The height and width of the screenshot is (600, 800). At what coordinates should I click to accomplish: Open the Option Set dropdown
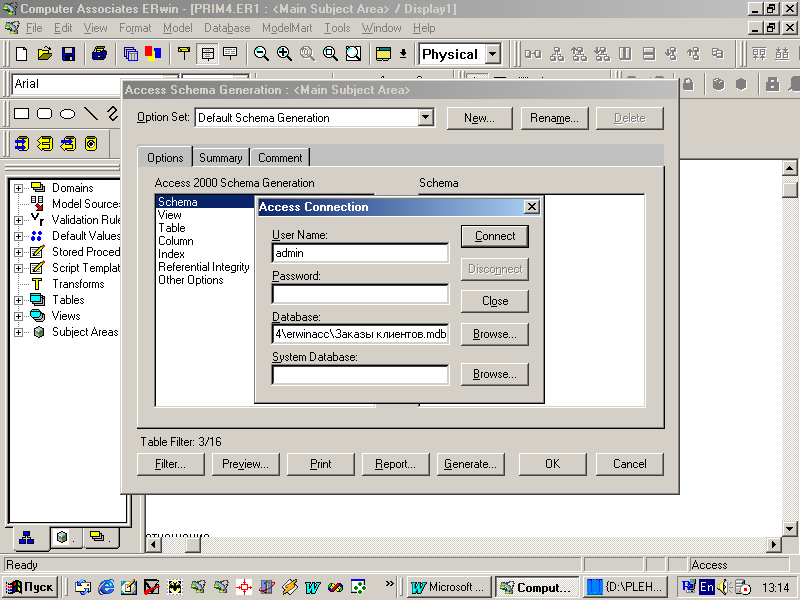tap(425, 118)
